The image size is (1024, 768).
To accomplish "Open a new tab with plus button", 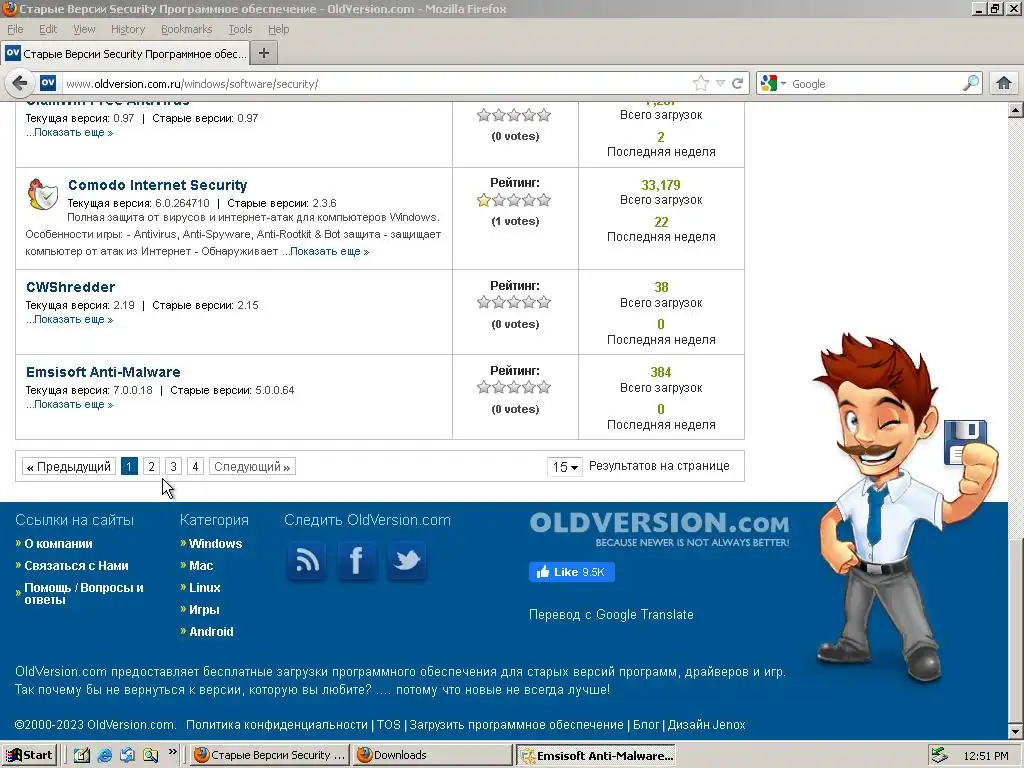I will (264, 53).
